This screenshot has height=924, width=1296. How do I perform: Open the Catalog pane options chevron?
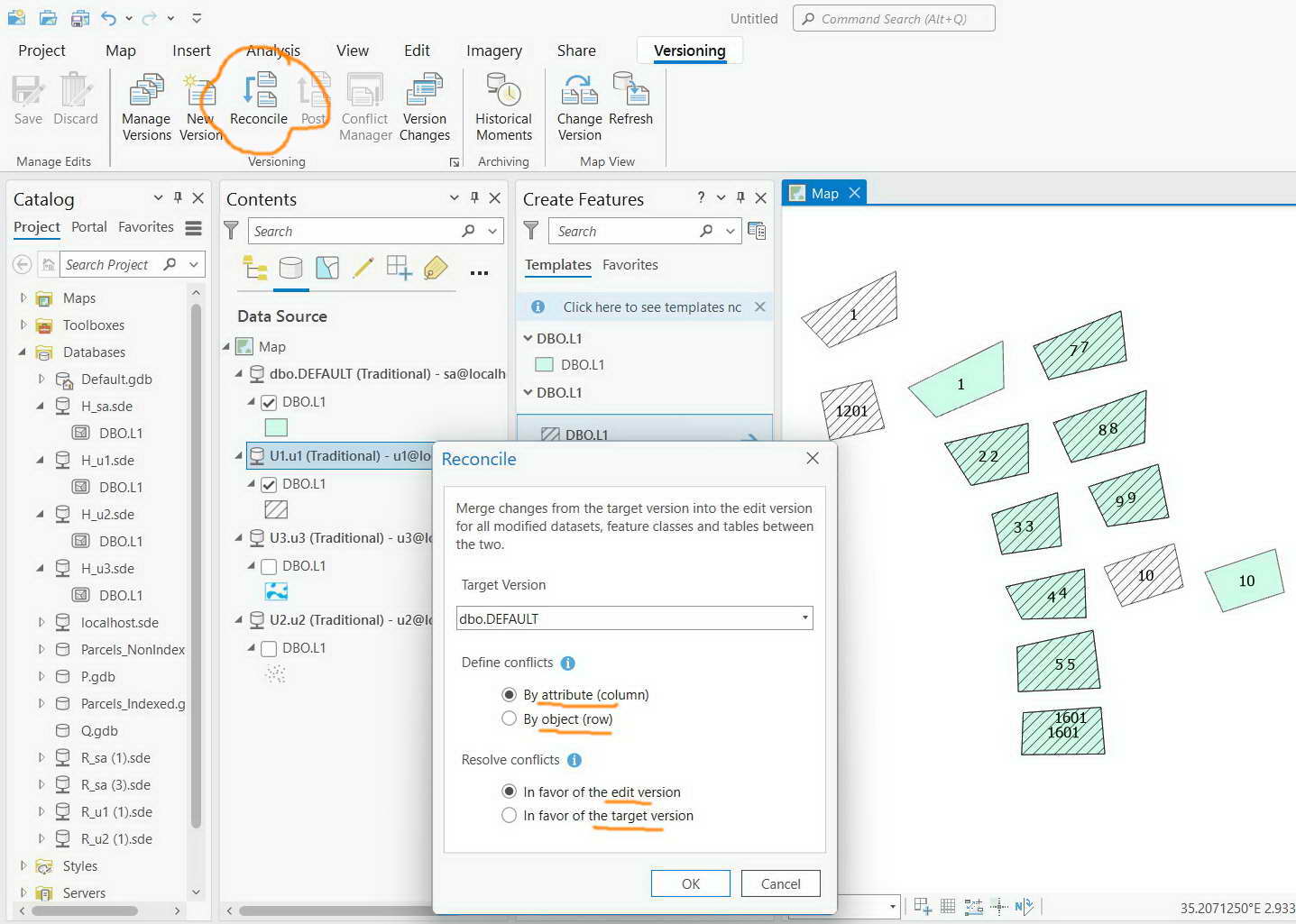pos(158,197)
